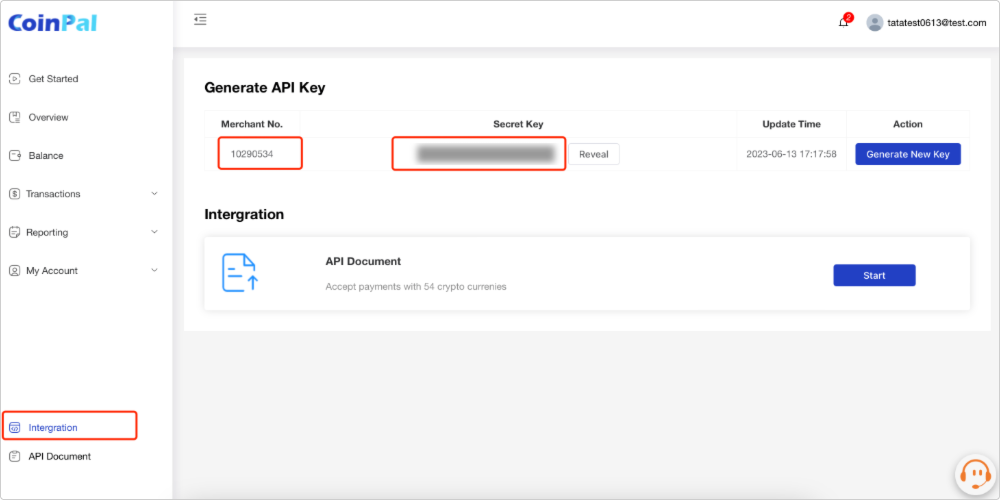Viewport: 1000px width, 500px height.
Task: Select the merchant number 10290534
Action: [x=251, y=154]
